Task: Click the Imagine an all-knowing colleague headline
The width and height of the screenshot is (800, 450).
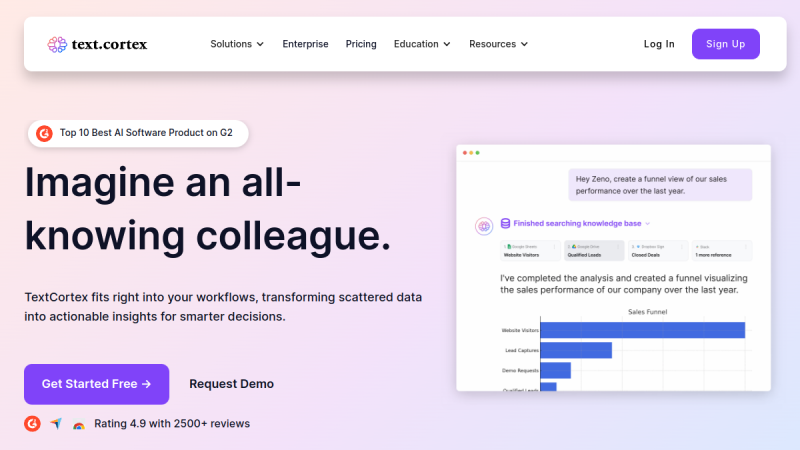Action: point(208,209)
